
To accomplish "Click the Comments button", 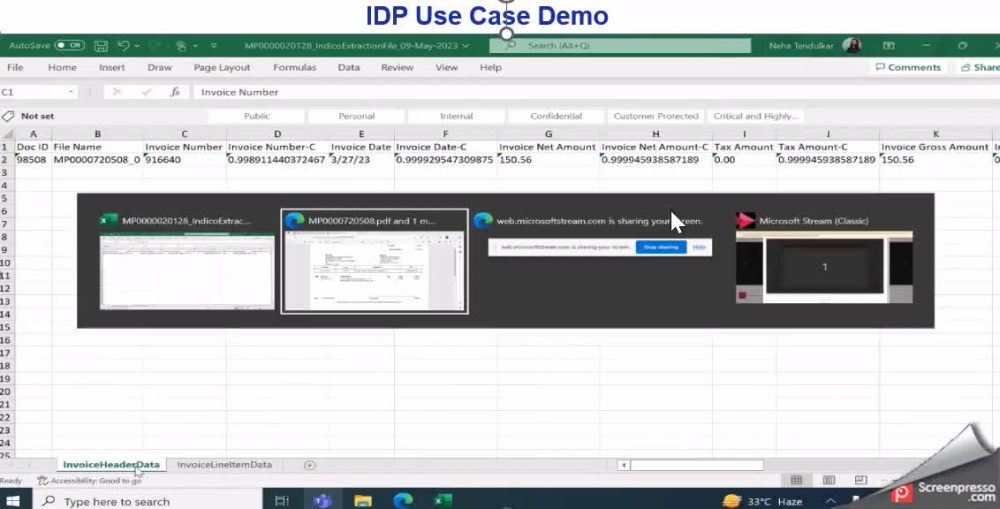I will click(908, 67).
